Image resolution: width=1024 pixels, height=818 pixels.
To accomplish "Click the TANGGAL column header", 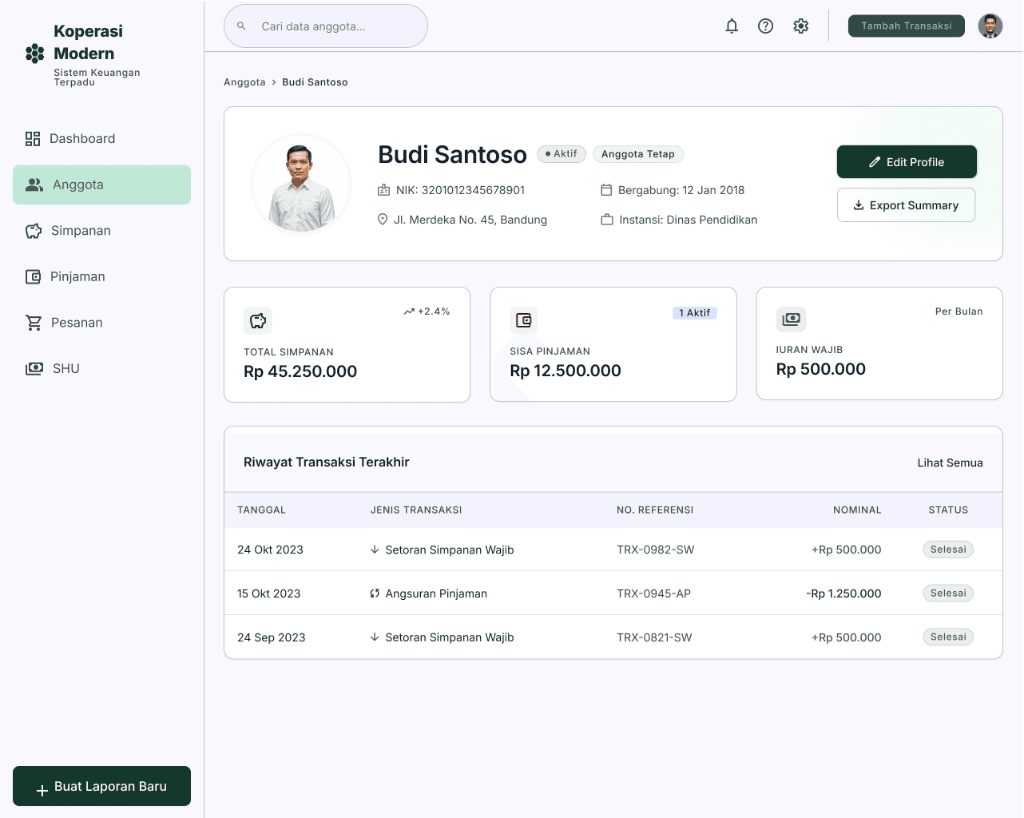I will click(261, 510).
